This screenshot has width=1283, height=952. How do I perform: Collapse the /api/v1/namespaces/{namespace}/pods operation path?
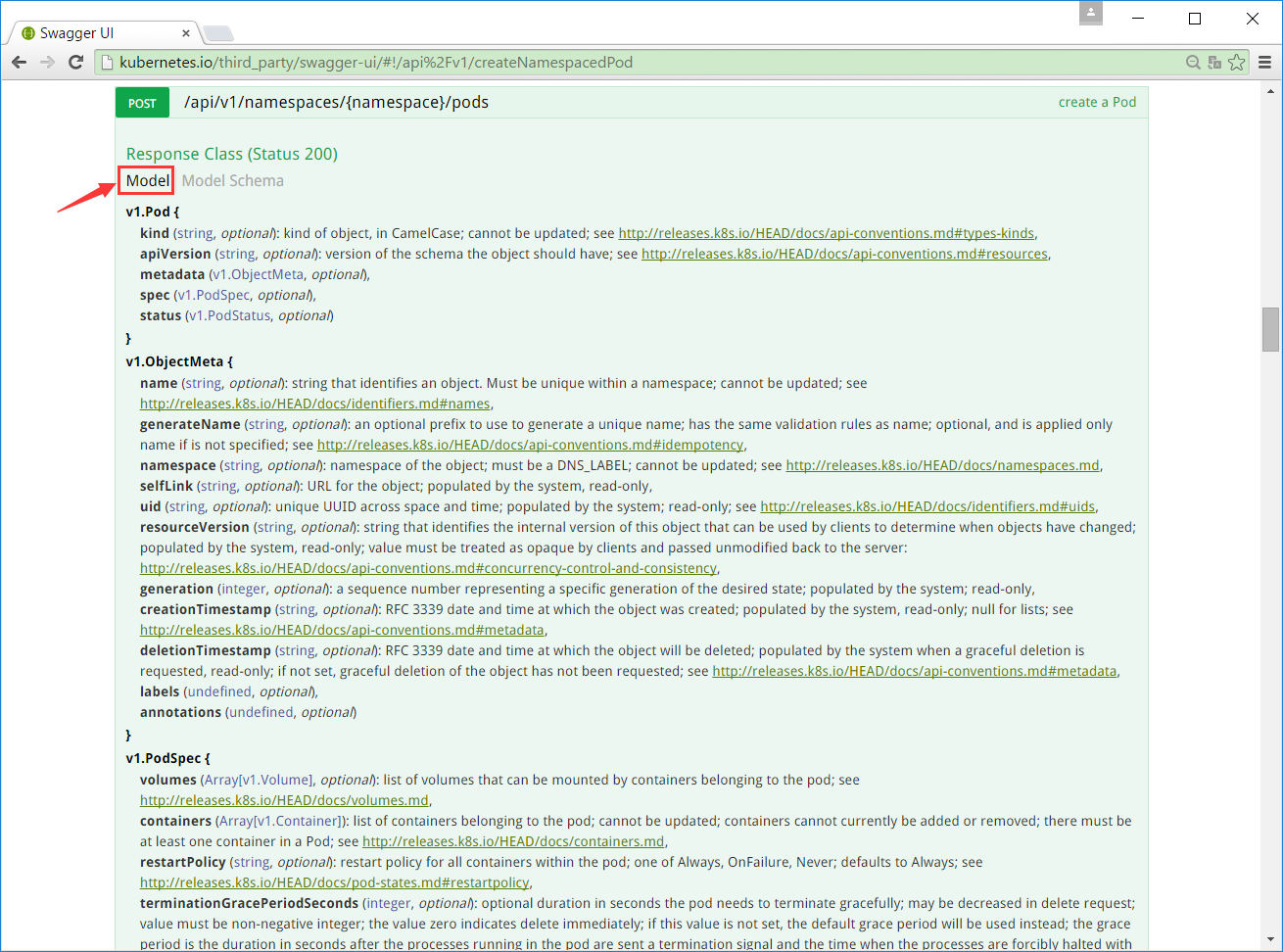[336, 102]
